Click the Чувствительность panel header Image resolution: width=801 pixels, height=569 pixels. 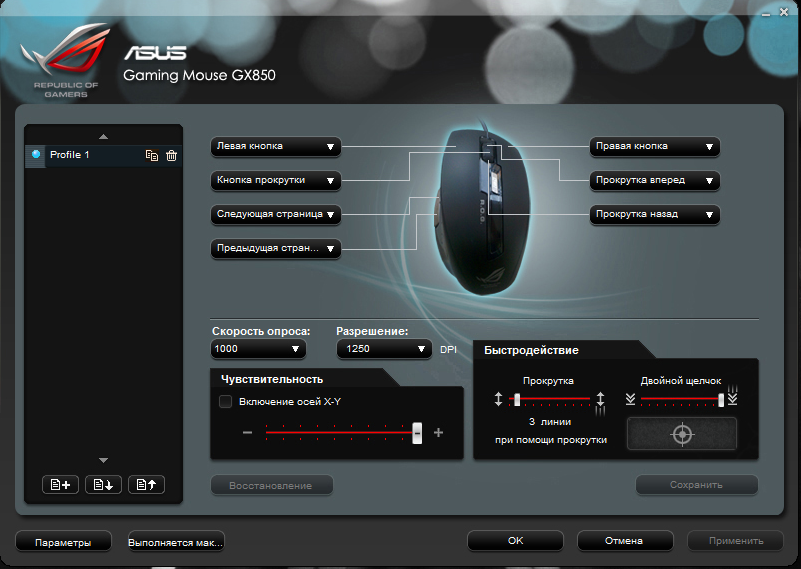coord(272,380)
